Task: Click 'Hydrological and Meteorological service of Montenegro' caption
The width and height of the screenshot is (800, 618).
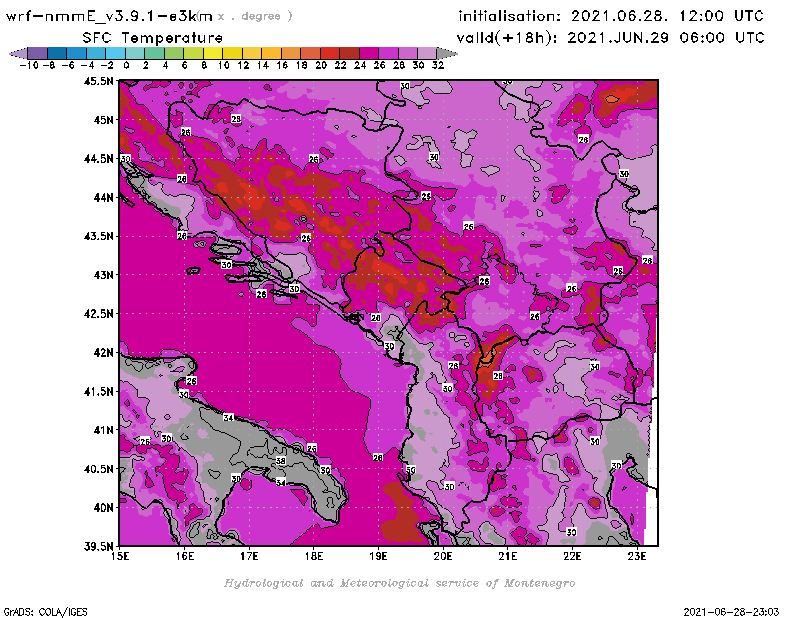Action: 399,583
